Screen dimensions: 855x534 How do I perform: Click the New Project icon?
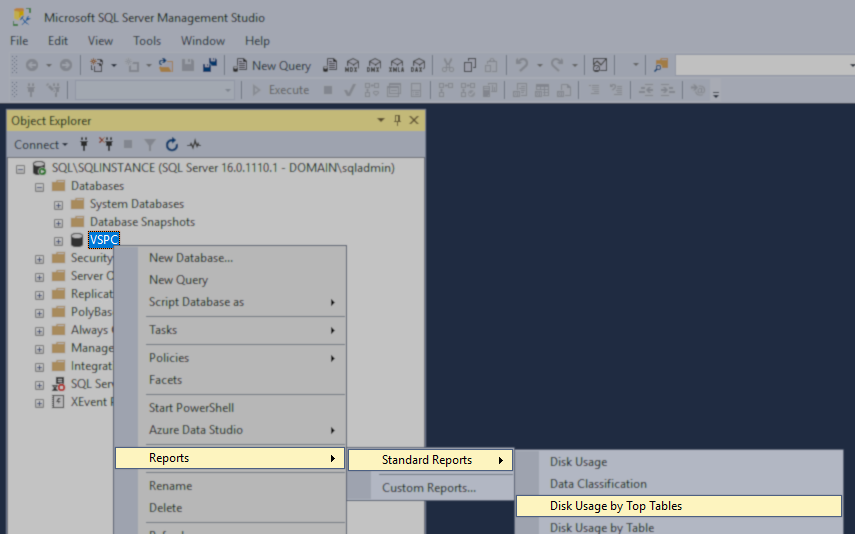tap(97, 66)
